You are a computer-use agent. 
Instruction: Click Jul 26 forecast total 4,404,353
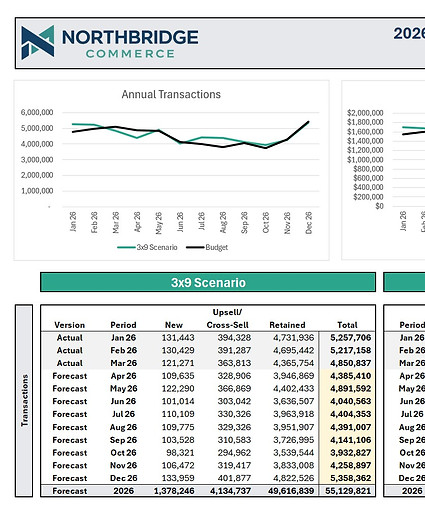pos(351,414)
